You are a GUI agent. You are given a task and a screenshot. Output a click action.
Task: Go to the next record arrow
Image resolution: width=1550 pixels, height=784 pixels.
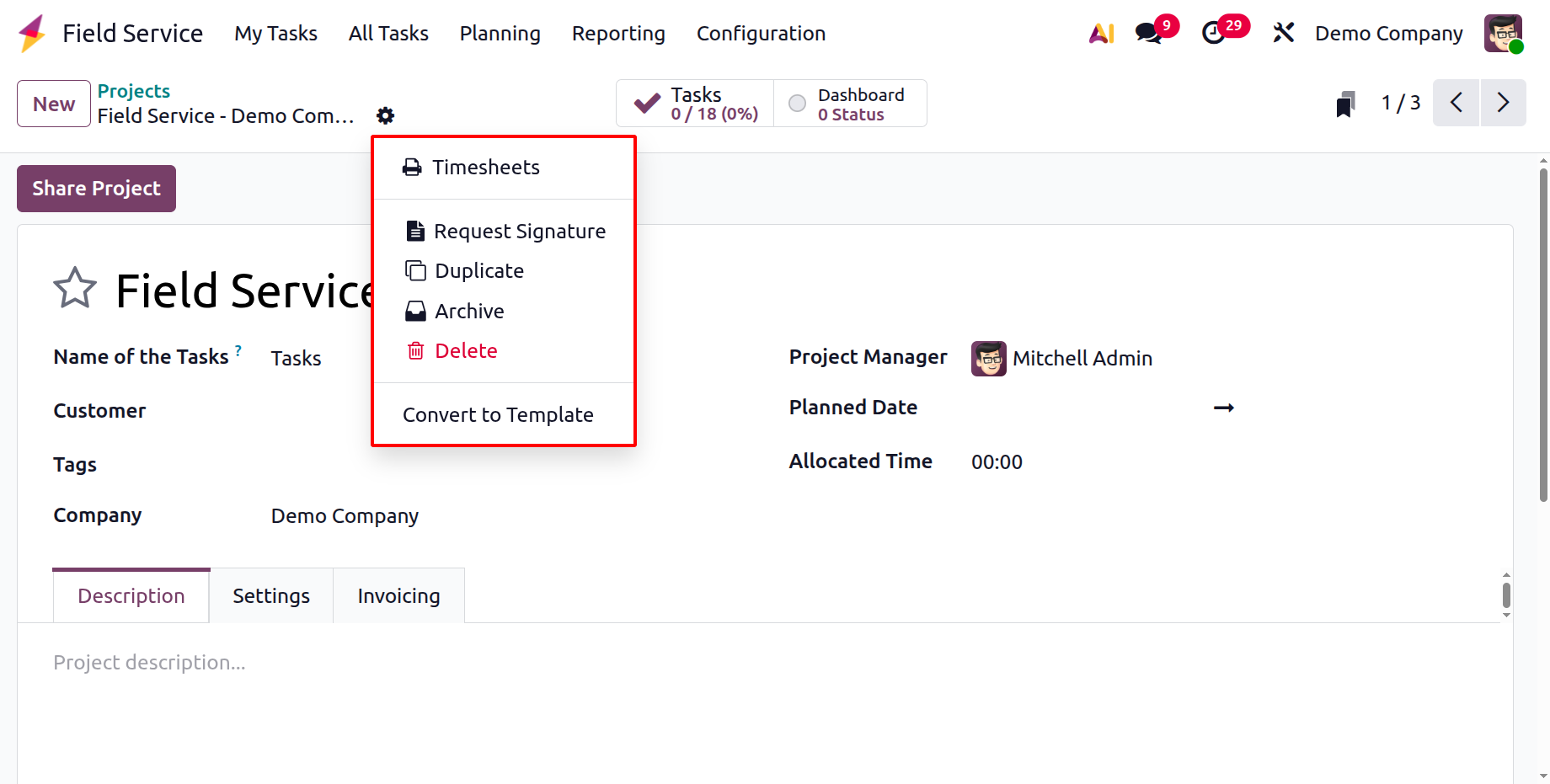coord(1503,103)
